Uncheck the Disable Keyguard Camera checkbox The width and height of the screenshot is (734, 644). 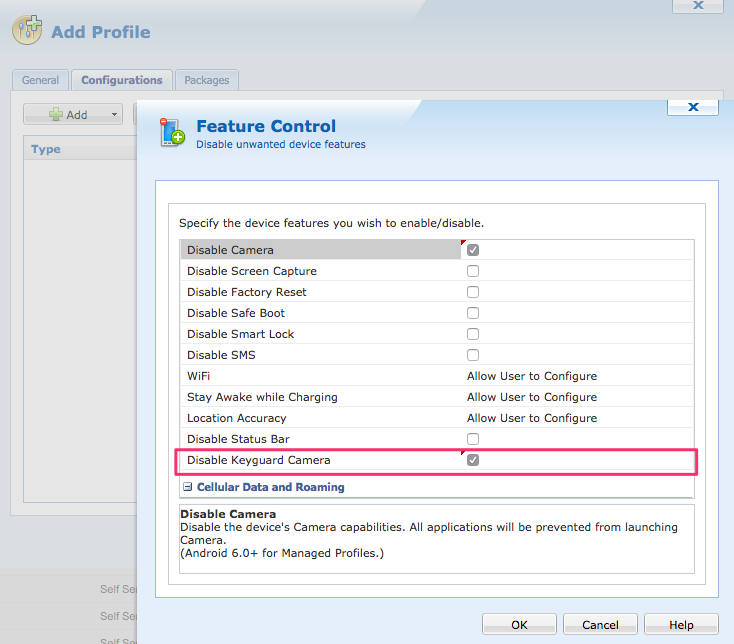pos(473,460)
